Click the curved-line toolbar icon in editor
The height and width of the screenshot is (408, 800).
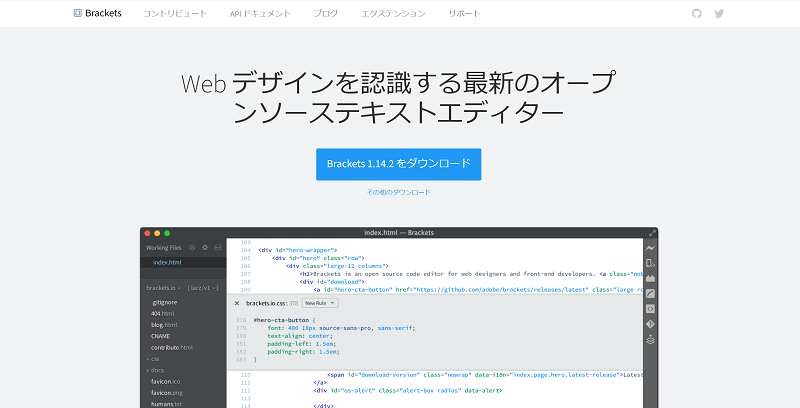coord(650,294)
